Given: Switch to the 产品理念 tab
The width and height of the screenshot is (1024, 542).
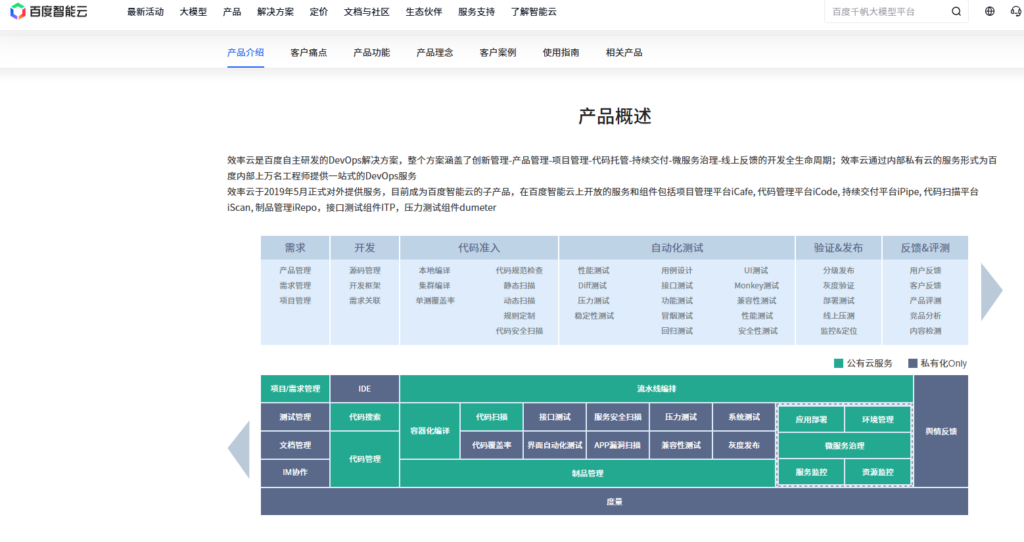Looking at the screenshot, I should click(x=434, y=52).
